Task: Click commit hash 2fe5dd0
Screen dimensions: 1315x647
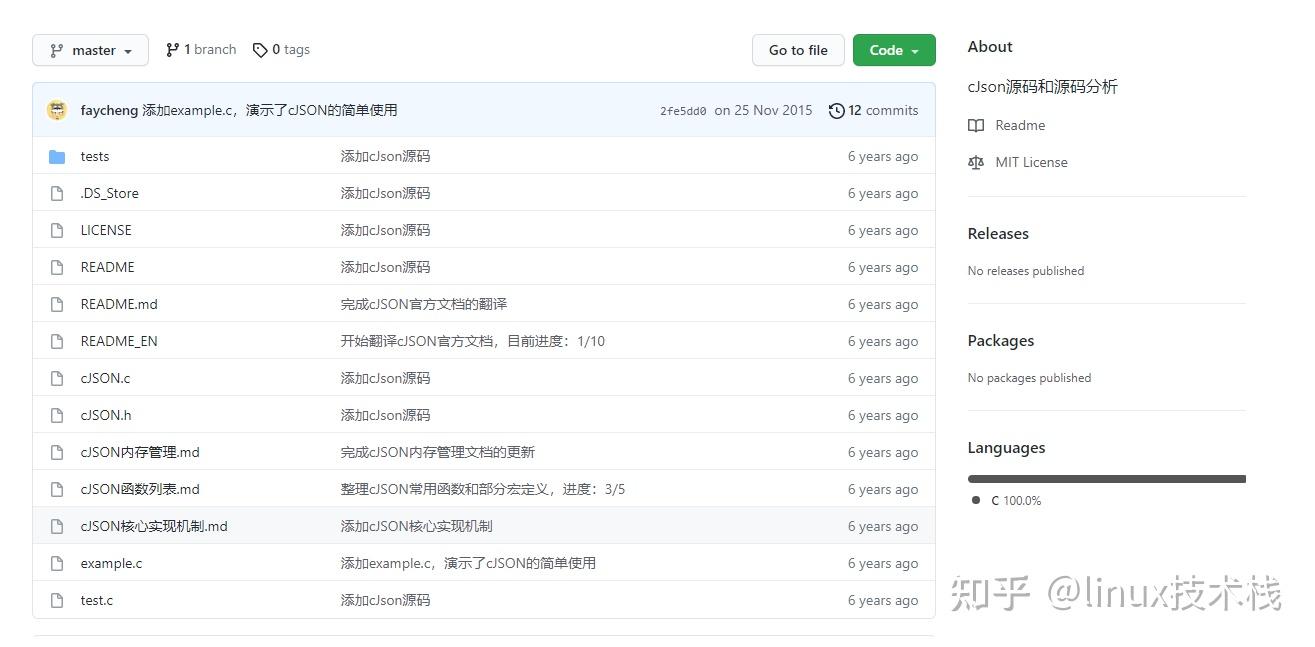Action: 683,110
